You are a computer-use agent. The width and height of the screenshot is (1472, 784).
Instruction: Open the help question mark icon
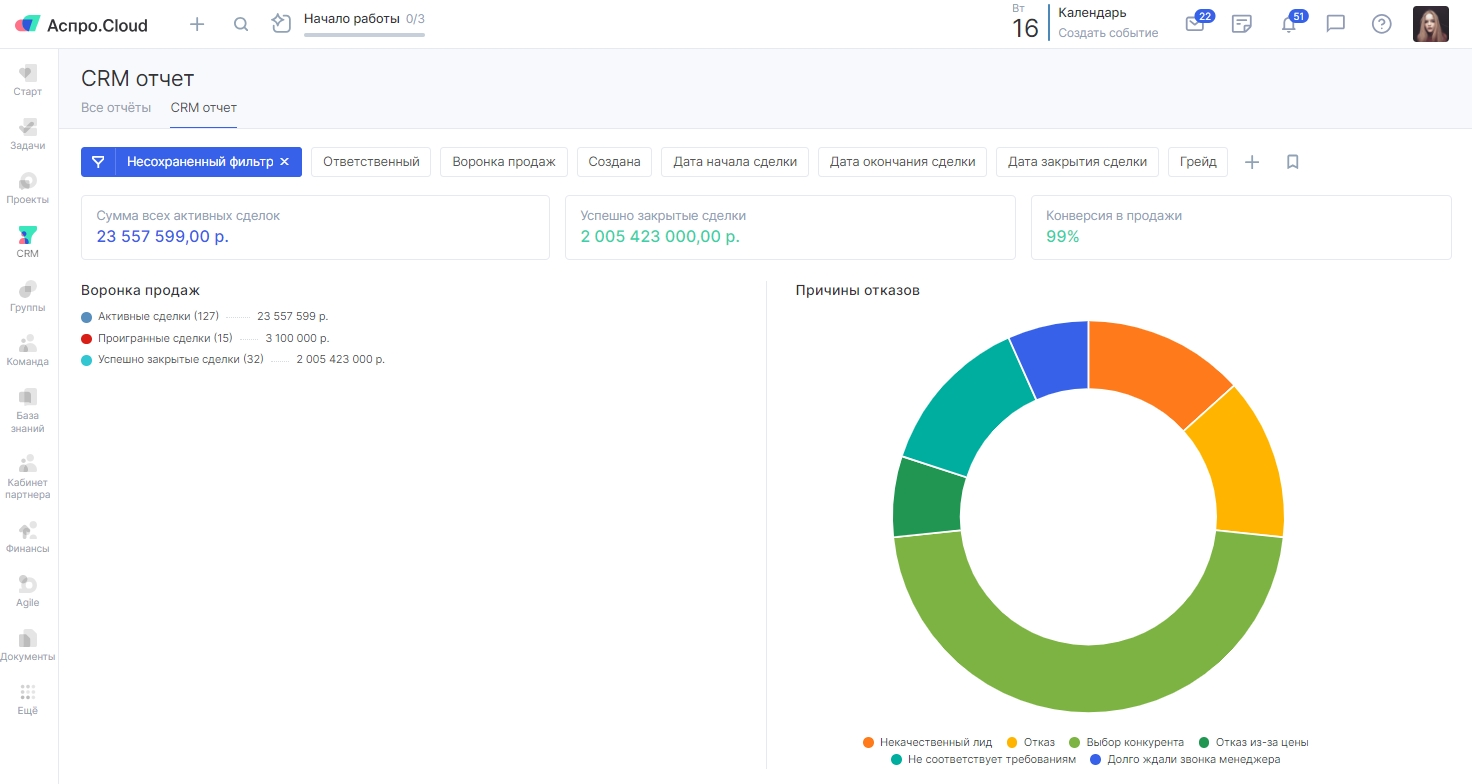pos(1381,24)
